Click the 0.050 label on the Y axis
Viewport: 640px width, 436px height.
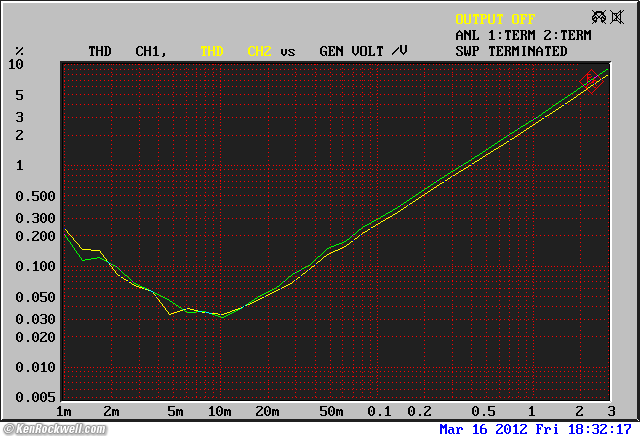click(x=36, y=297)
